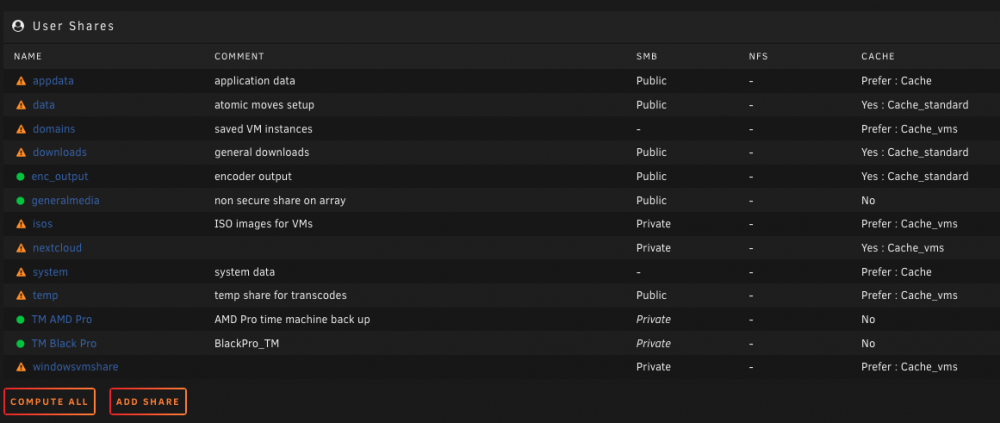Click the SMB column header
The image size is (1000, 423).
click(x=646, y=56)
